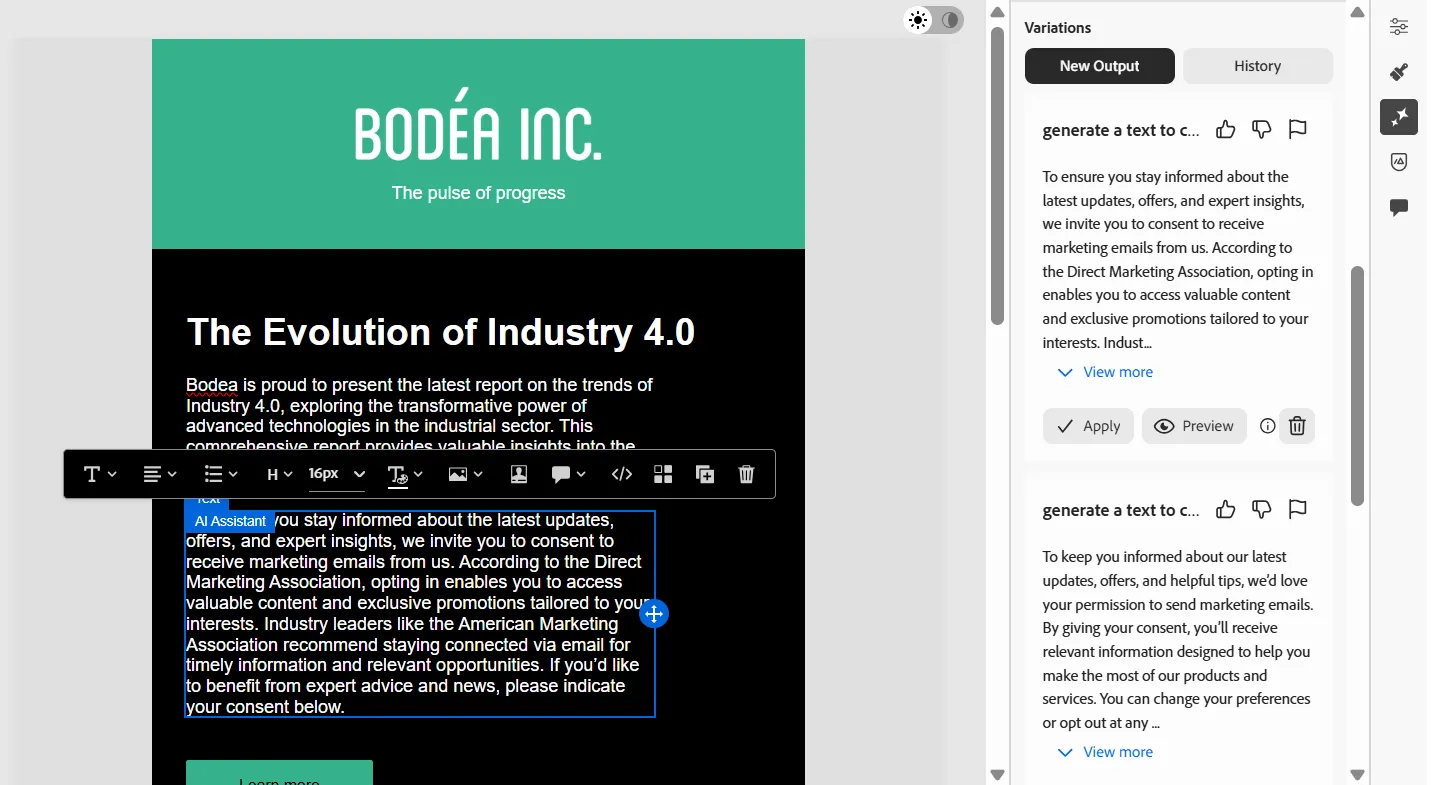The width and height of the screenshot is (1432, 785).
Task: Thumbs down the variation starting "To ensure"
Action: pyautogui.click(x=1261, y=129)
